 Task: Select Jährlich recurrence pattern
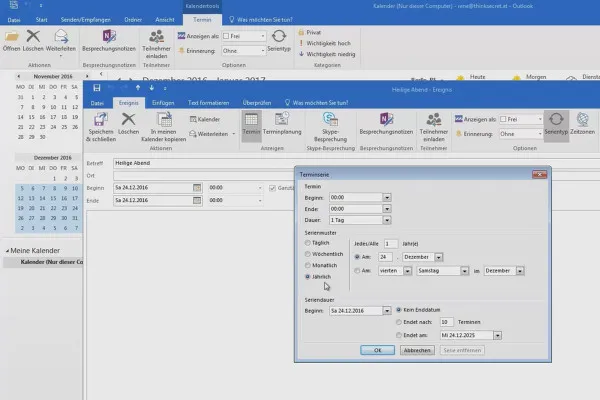coord(308,276)
